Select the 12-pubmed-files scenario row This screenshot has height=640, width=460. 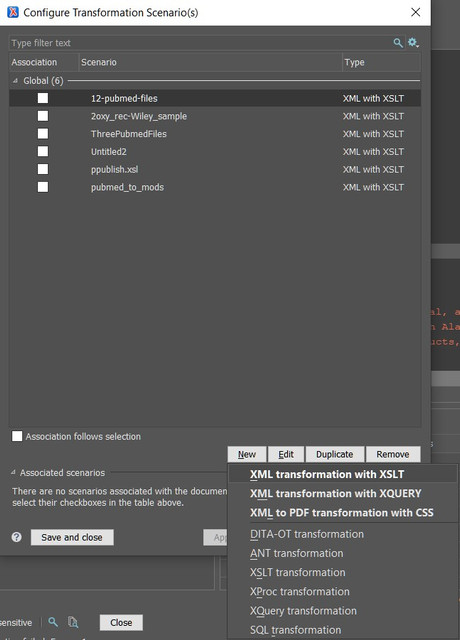point(215,98)
